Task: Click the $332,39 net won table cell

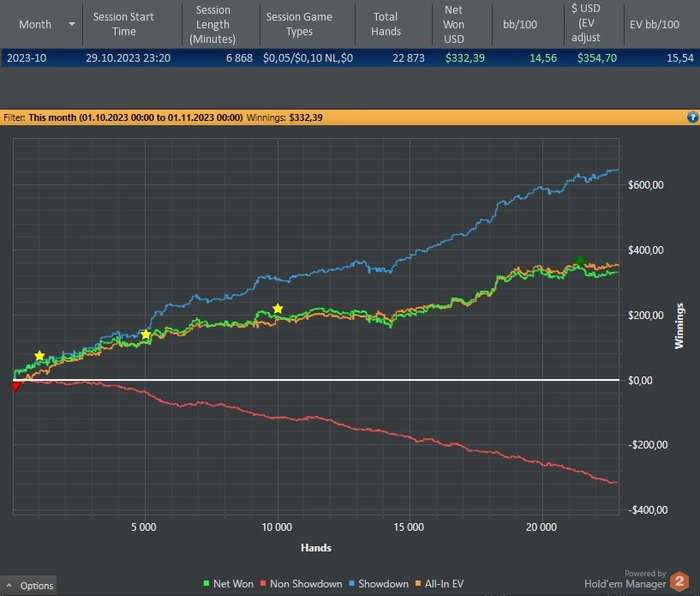Action: click(x=465, y=58)
